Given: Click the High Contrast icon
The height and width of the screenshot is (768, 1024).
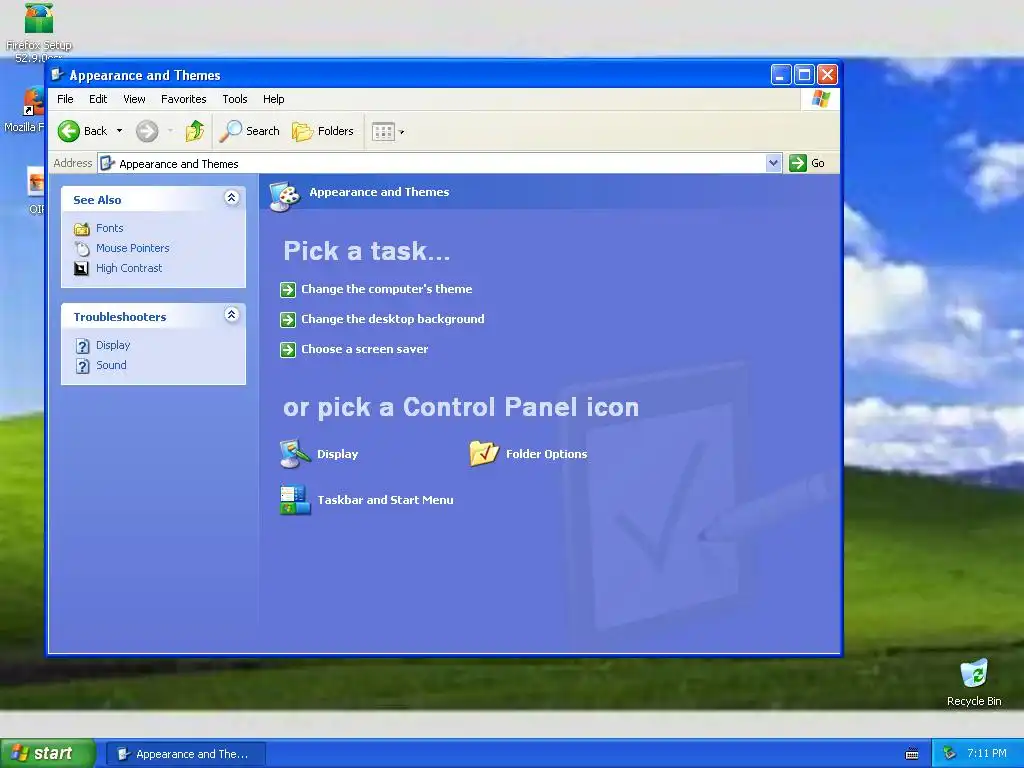Looking at the screenshot, I should tap(81, 268).
